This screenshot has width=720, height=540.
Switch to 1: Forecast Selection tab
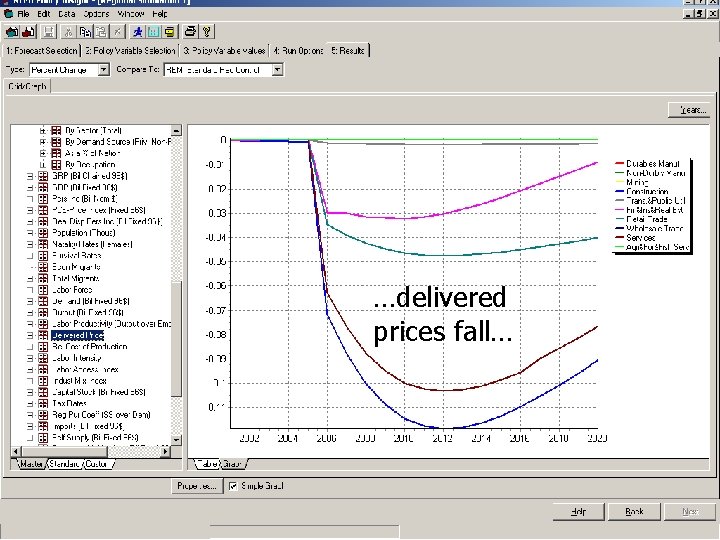(x=42, y=51)
